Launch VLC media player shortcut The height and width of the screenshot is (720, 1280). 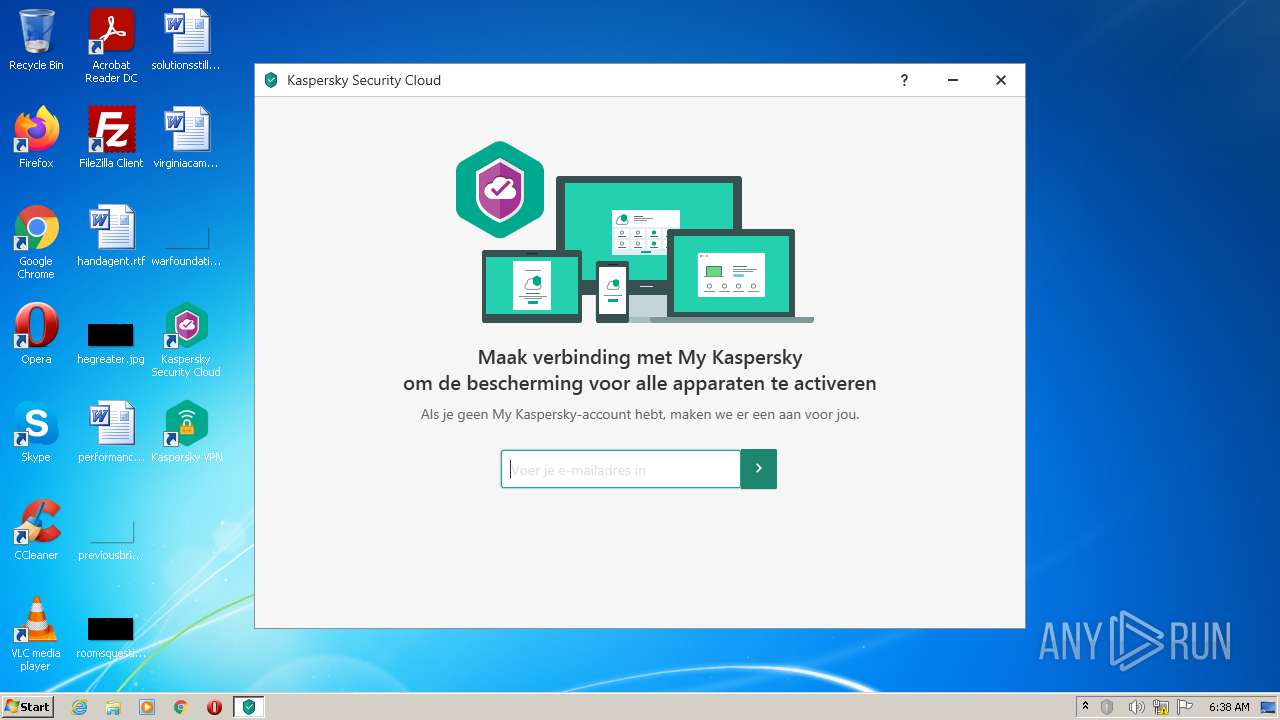[36, 634]
